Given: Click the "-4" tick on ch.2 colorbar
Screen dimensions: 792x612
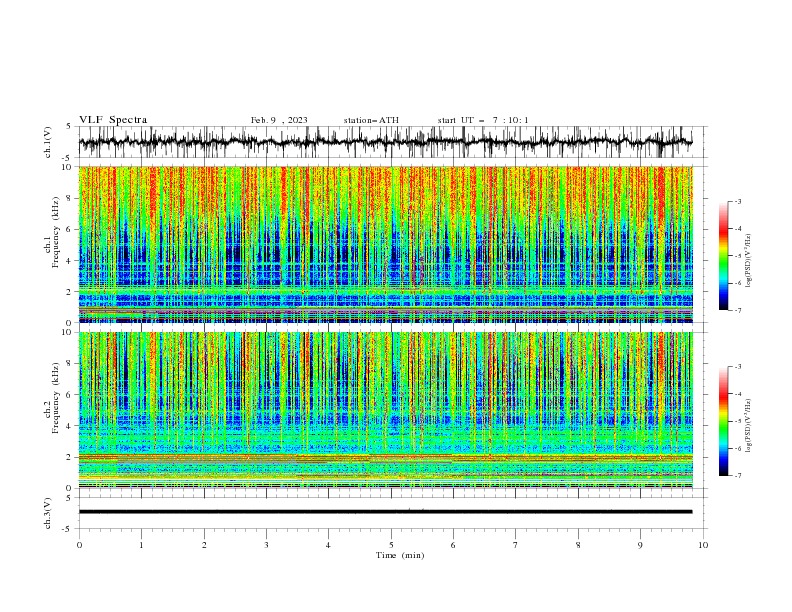Looking at the screenshot, I should pyautogui.click(x=737, y=394).
